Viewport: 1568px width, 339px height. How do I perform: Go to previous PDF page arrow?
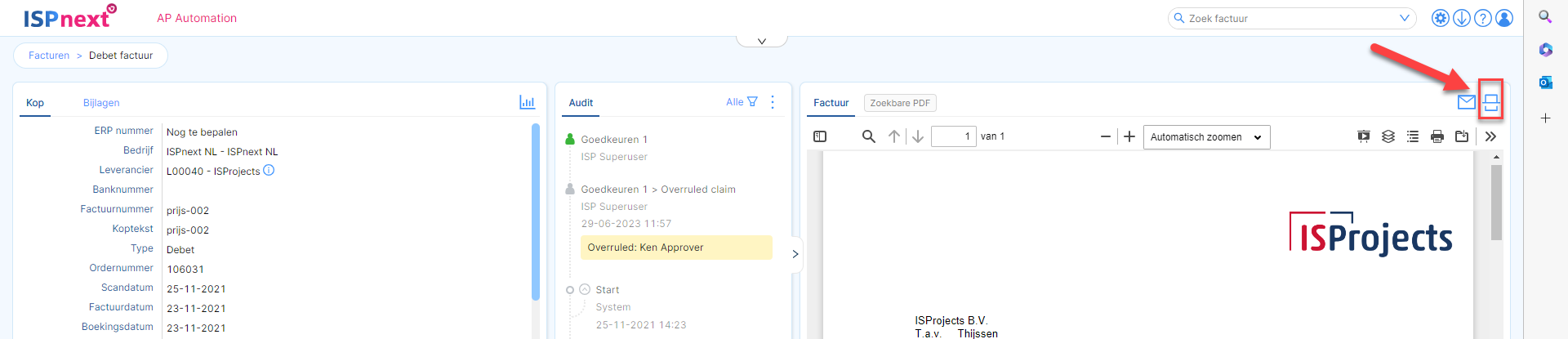(894, 136)
